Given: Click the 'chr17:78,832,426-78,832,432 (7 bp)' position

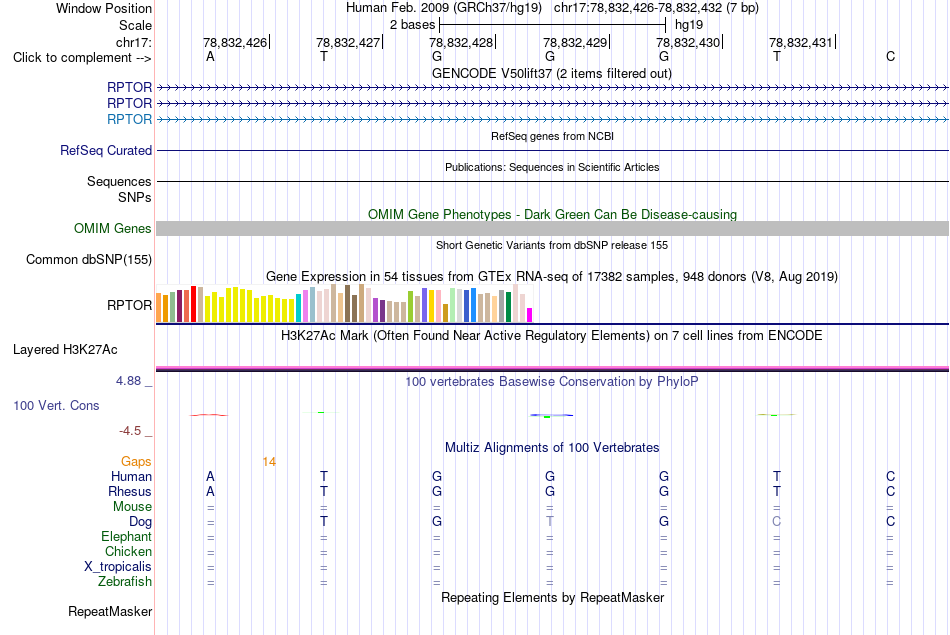Looking at the screenshot, I should [x=656, y=8].
